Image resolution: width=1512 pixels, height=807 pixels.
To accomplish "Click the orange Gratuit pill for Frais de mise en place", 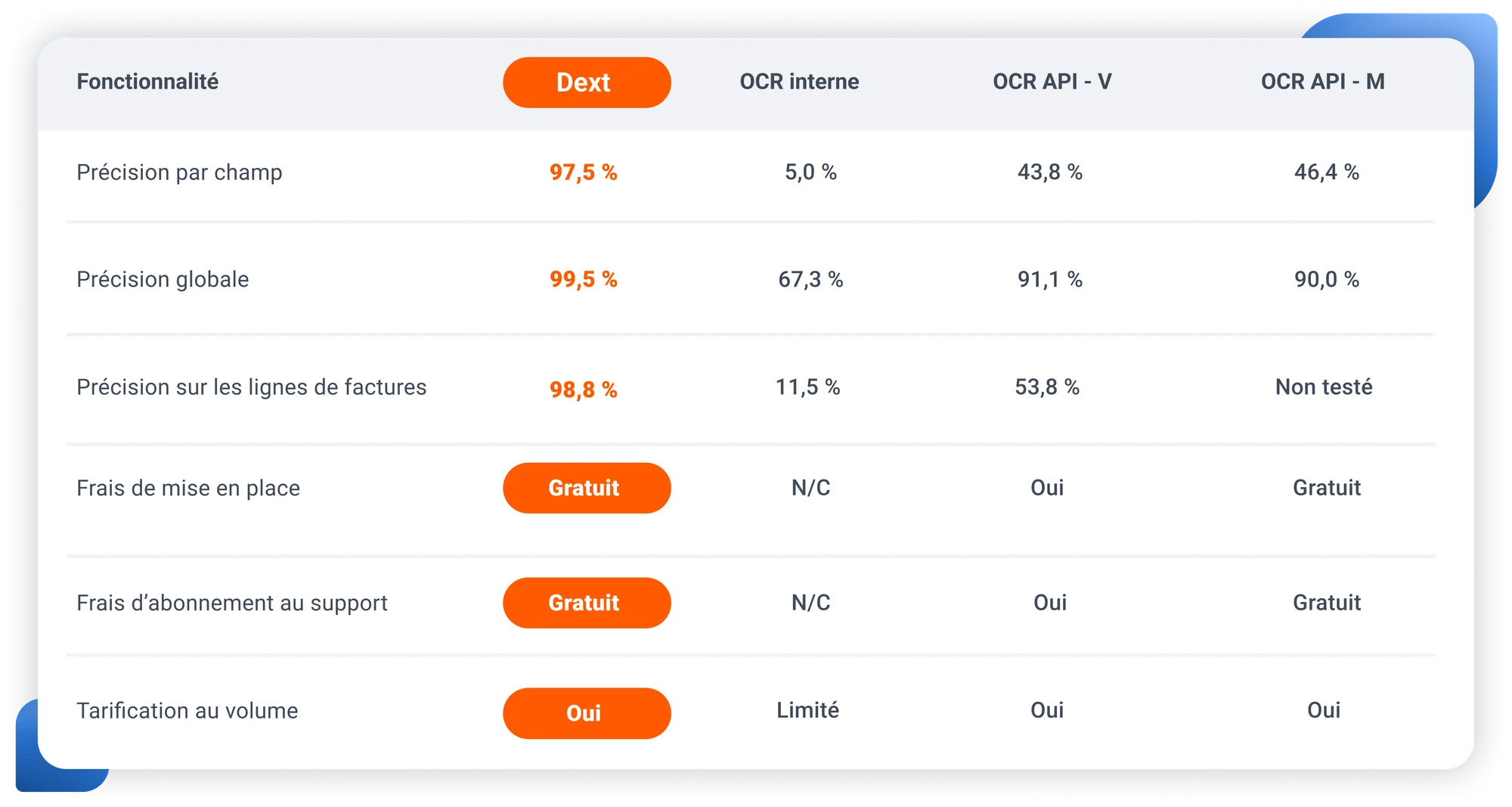I will (587, 488).
